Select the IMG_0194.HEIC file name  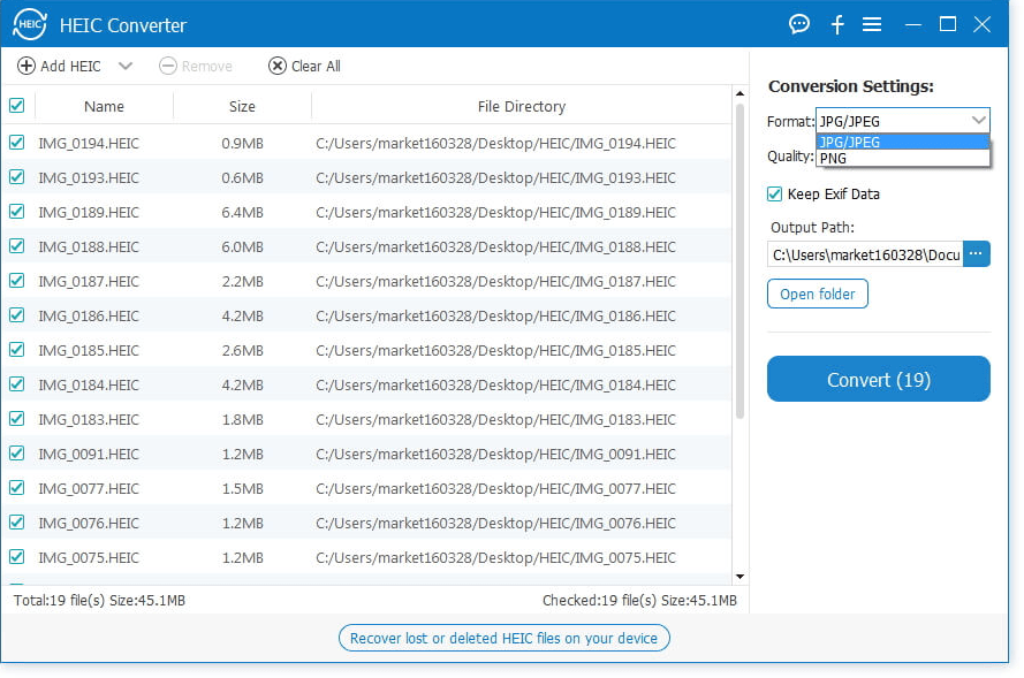point(89,143)
